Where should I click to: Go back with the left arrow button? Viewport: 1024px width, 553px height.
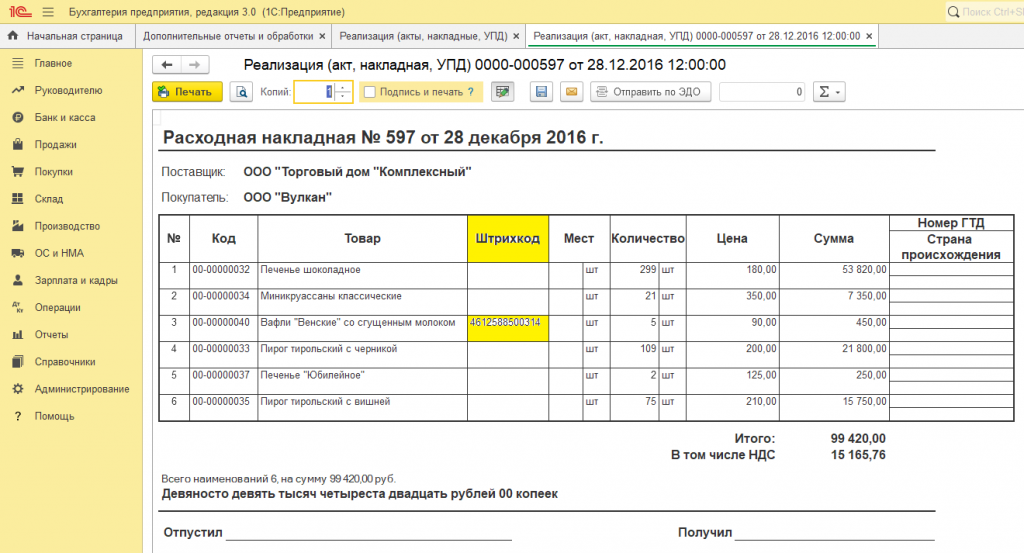pos(167,65)
